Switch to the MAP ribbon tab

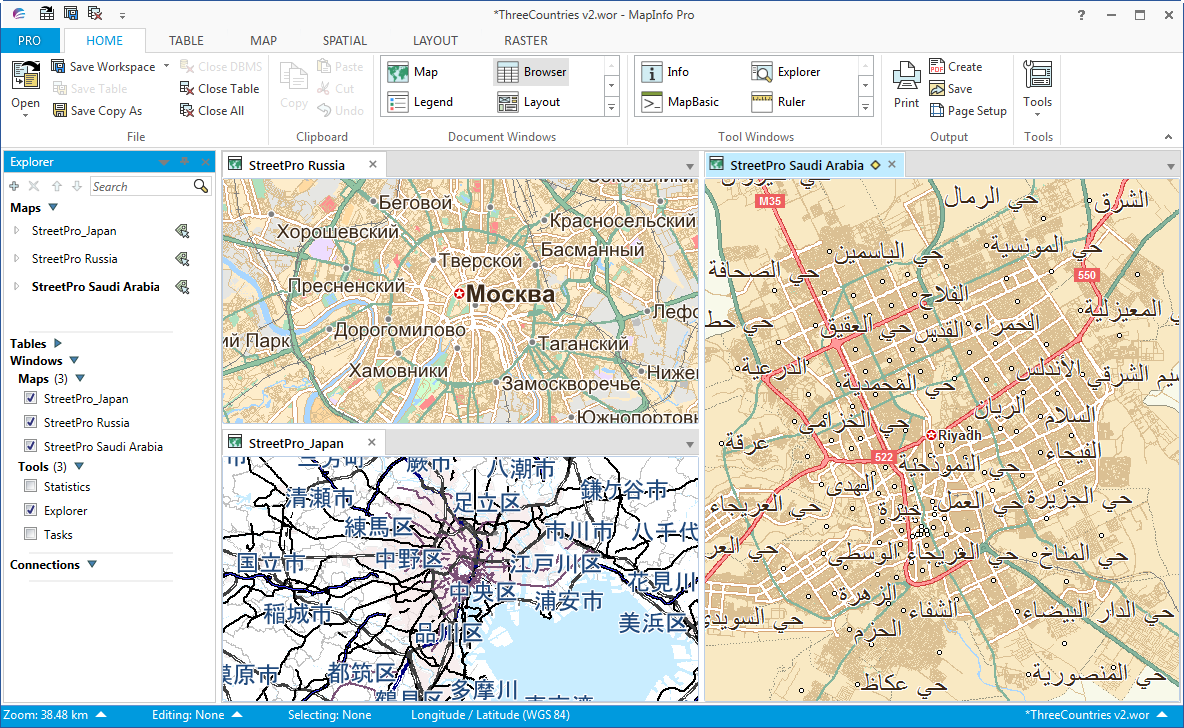(264, 41)
